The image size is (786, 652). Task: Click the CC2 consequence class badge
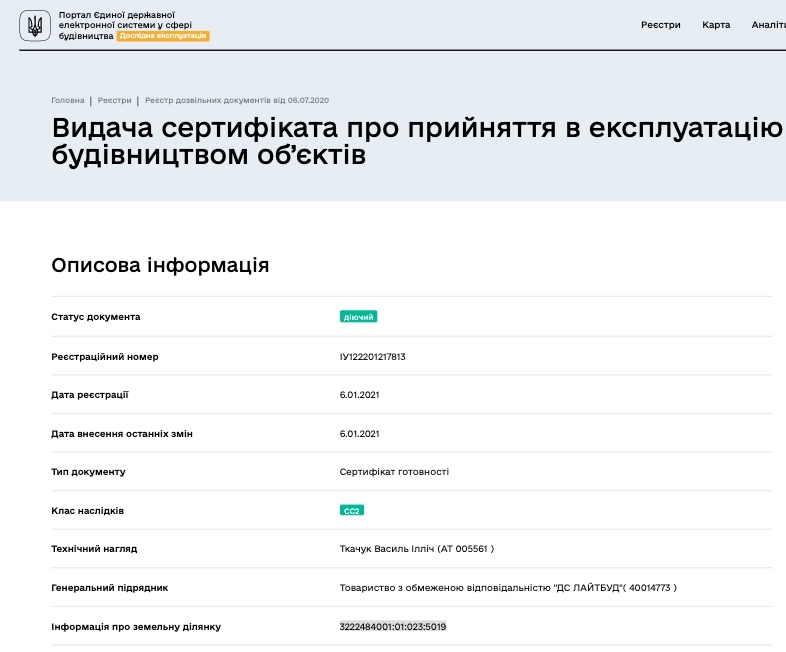[x=351, y=510]
